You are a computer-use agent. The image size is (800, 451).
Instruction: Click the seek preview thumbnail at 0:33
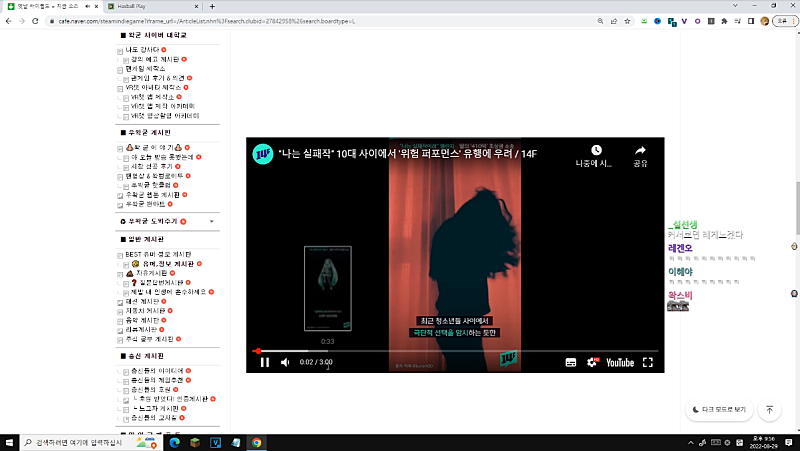[328, 288]
